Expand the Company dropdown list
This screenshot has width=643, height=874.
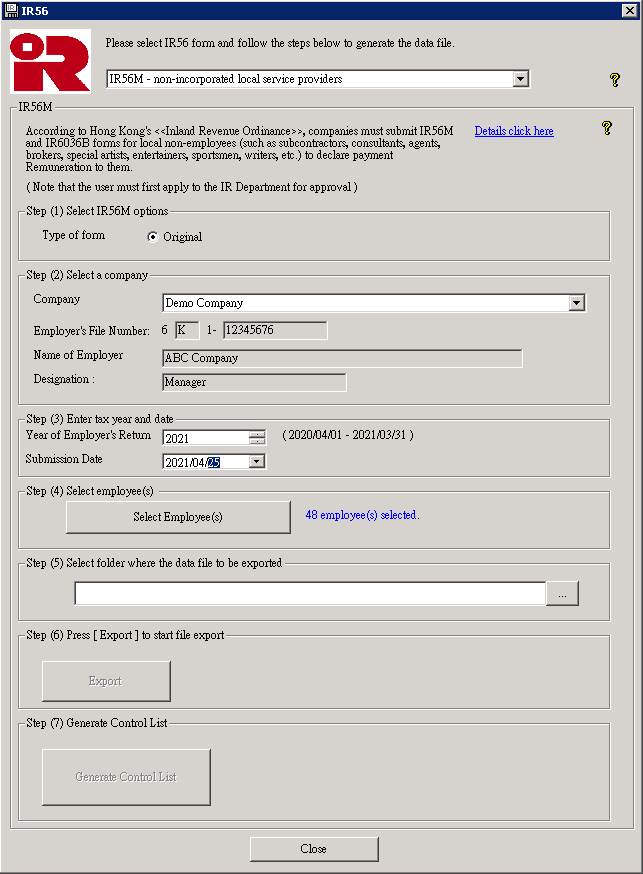[576, 303]
